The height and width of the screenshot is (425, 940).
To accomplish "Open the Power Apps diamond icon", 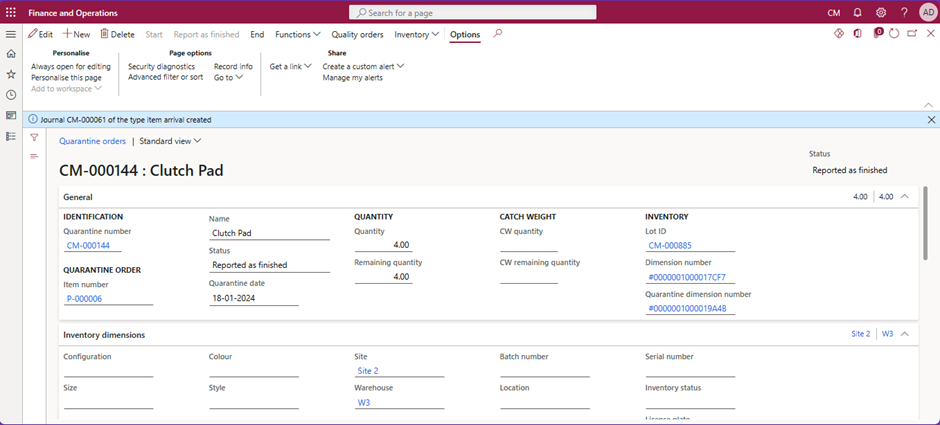I will 839,34.
